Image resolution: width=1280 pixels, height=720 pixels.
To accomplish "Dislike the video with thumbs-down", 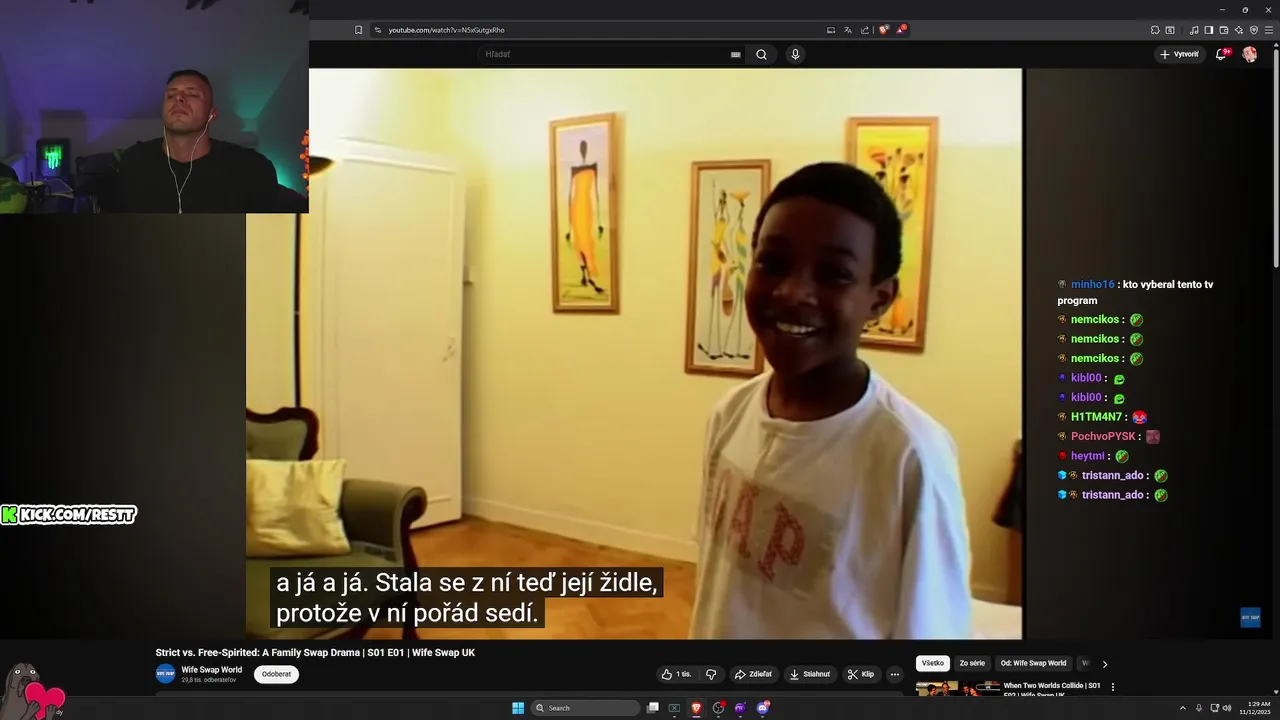I will 711,674.
